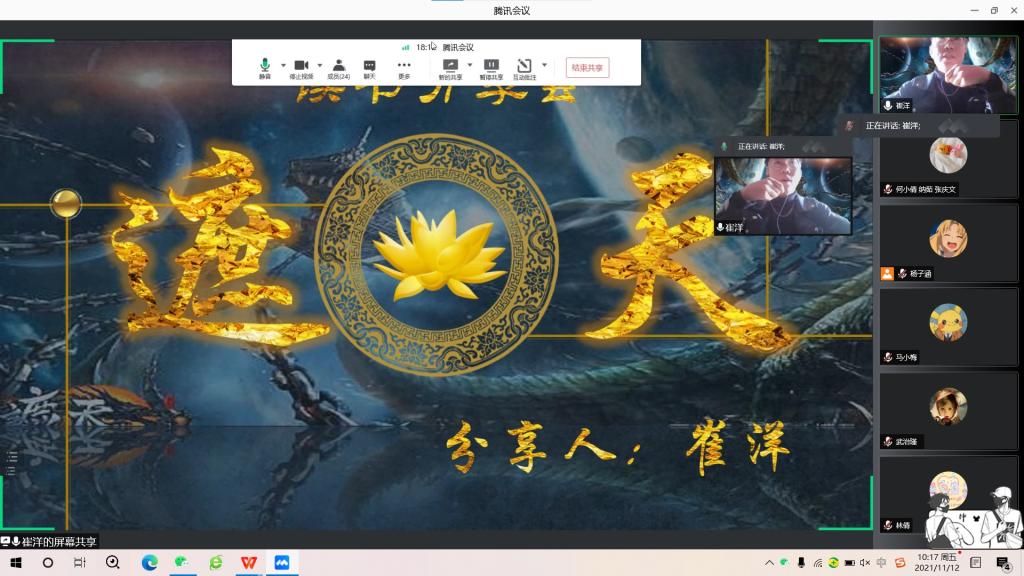Select 崔洋's video thumbnail in participant sidebar

click(947, 75)
